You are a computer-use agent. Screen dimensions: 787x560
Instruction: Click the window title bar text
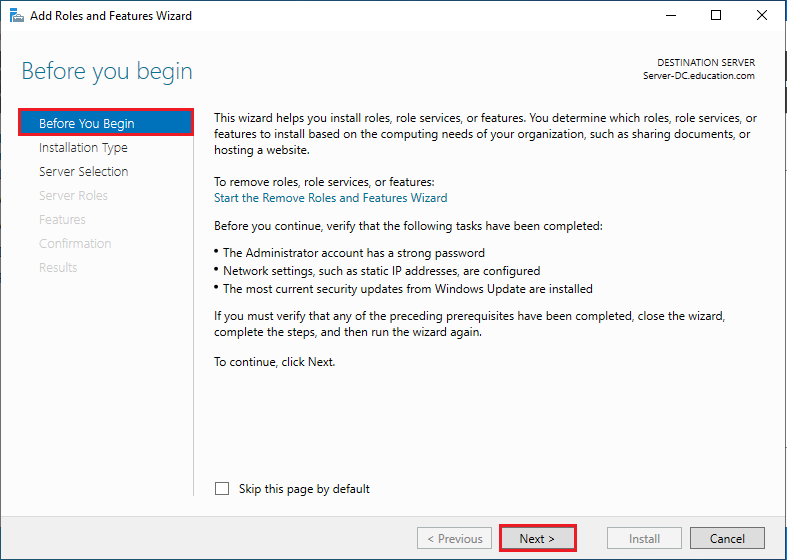point(111,16)
